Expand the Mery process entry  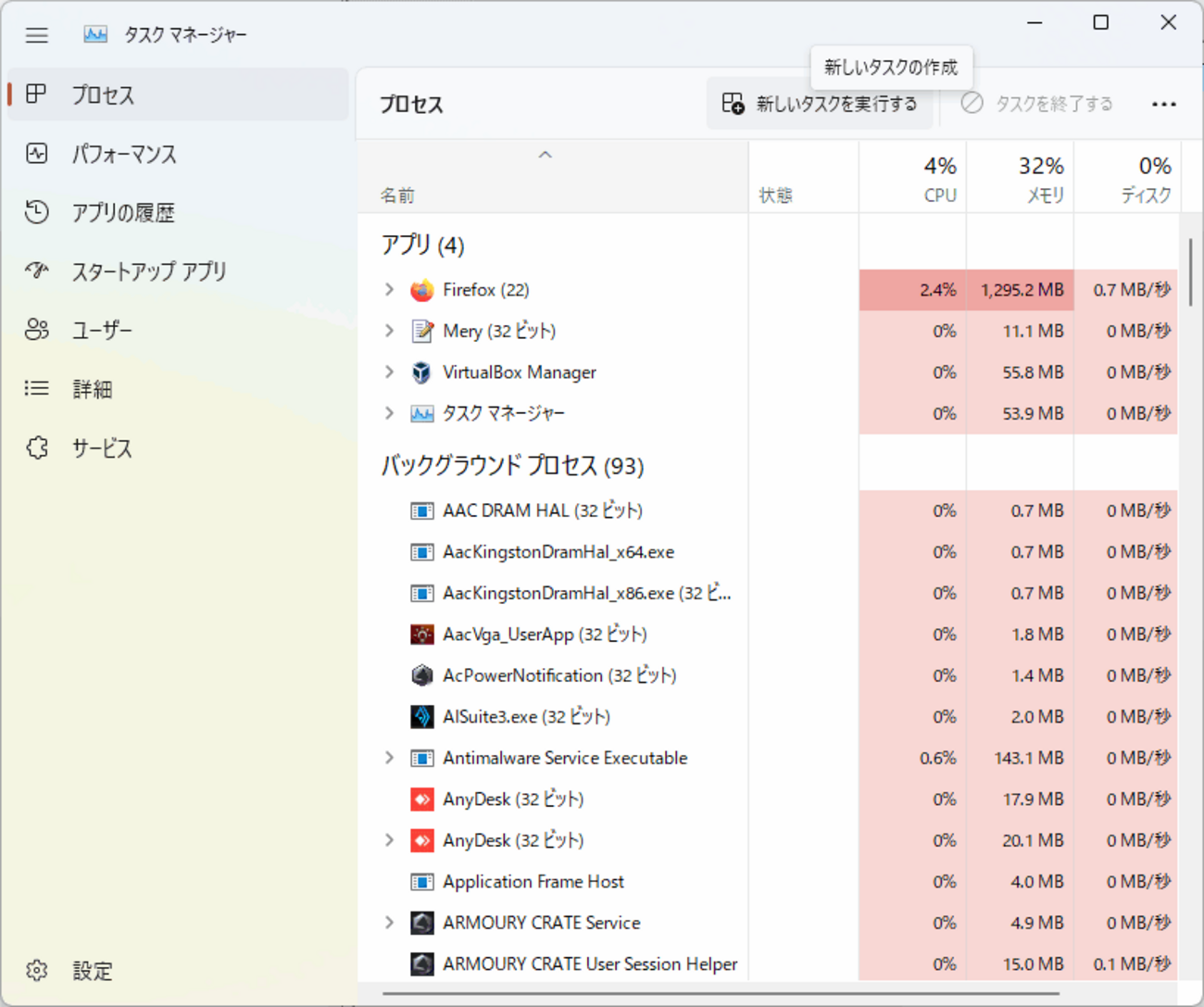[x=389, y=331]
